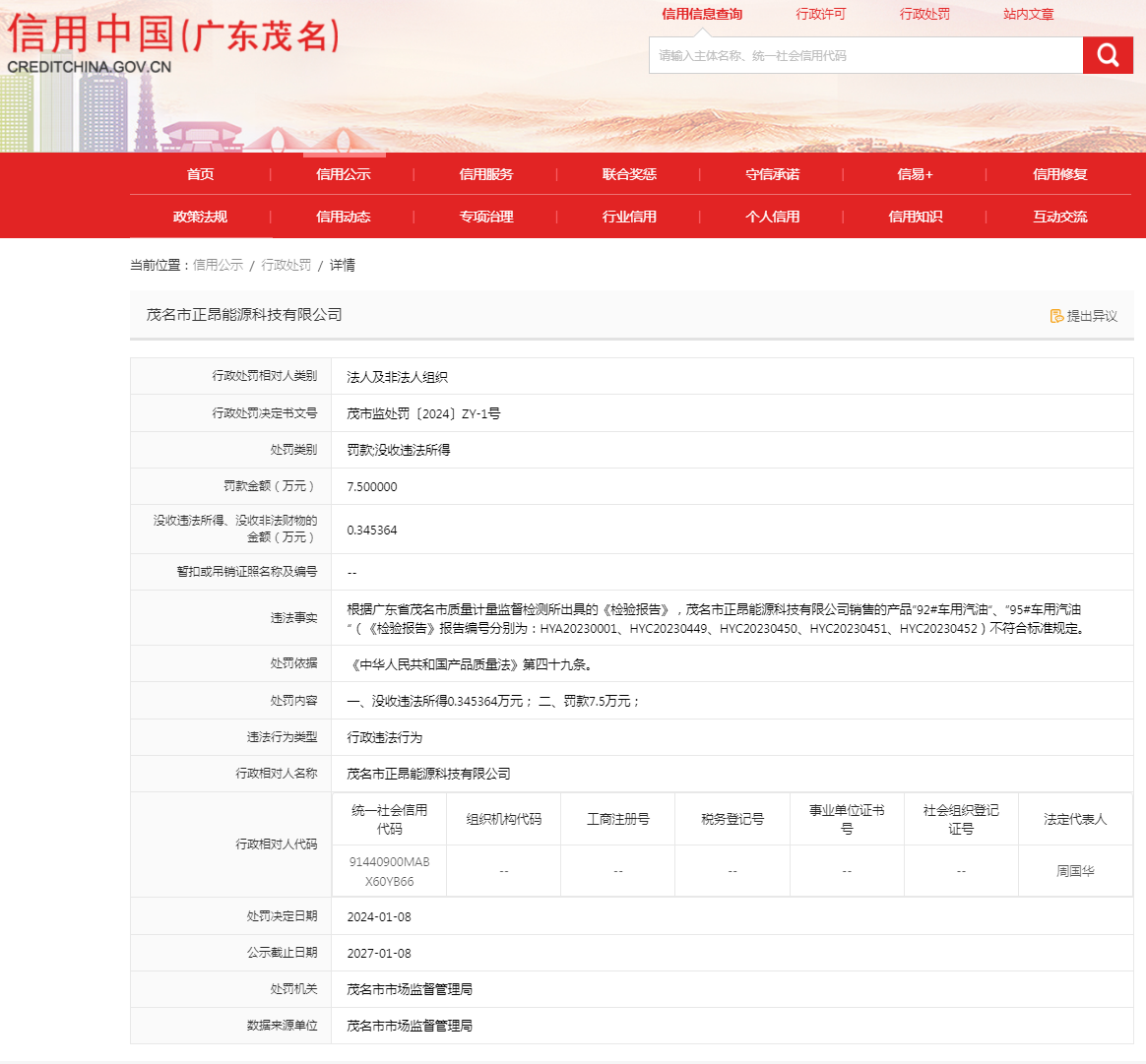This screenshot has height=1064, width=1146.
Task: Open the 信用修复 navigation item
Action: (1059, 174)
